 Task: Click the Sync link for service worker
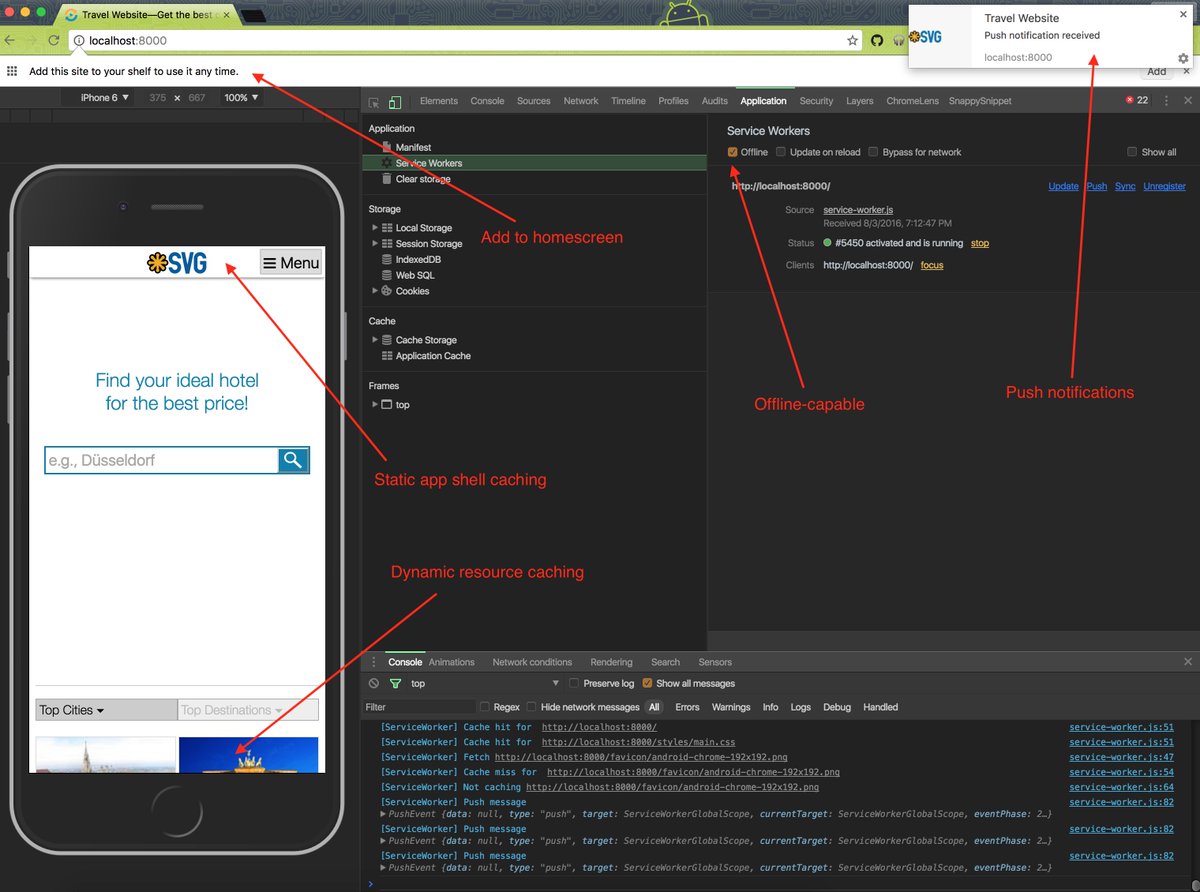tap(1125, 186)
